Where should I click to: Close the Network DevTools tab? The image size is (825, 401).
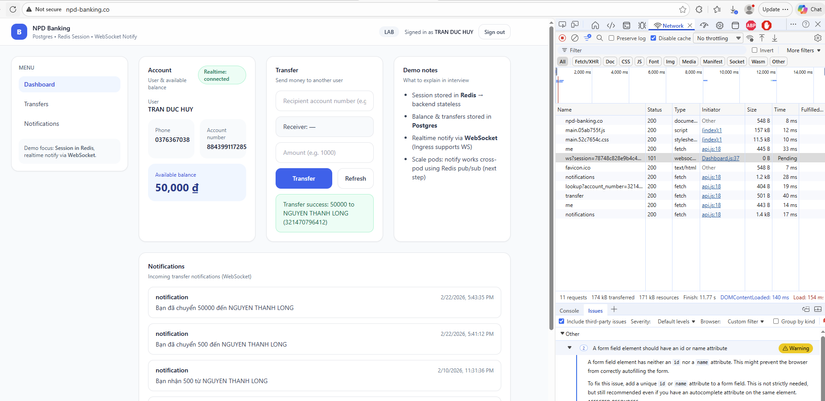(690, 25)
